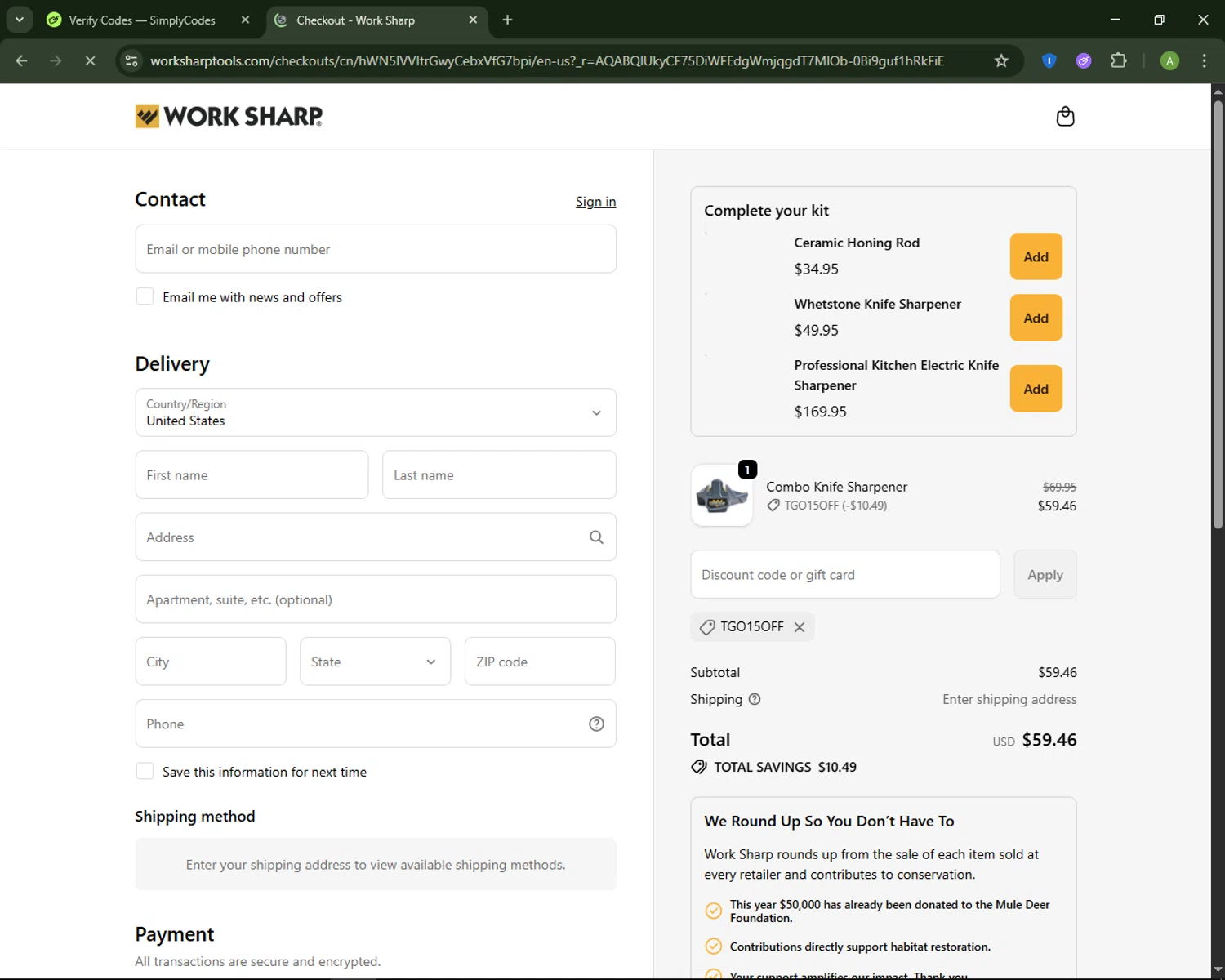Close the Checkout Work Sharp tab
Screen dimensions: 1225x980
[473, 20]
